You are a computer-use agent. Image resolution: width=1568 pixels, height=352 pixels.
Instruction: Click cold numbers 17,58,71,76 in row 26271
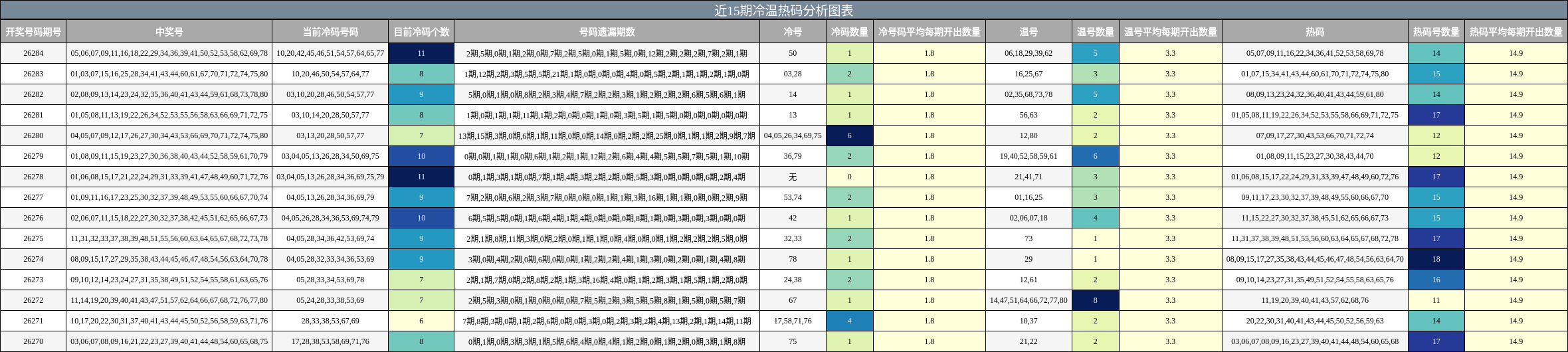[x=793, y=321]
